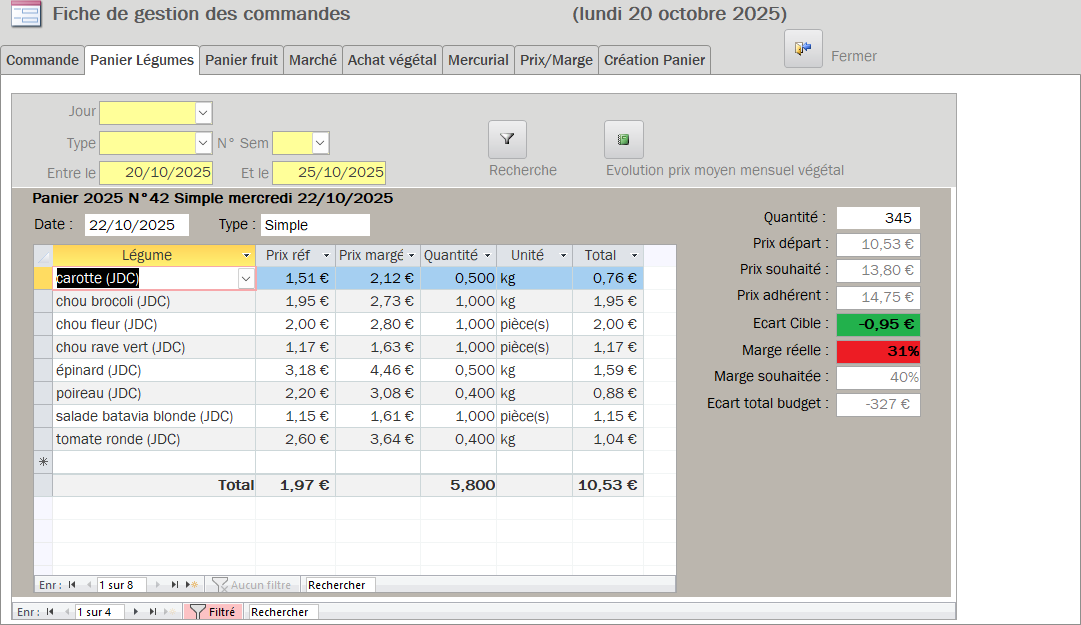The height and width of the screenshot is (625, 1081).
Task: Expand the N° Sem combo box
Action: (320, 143)
